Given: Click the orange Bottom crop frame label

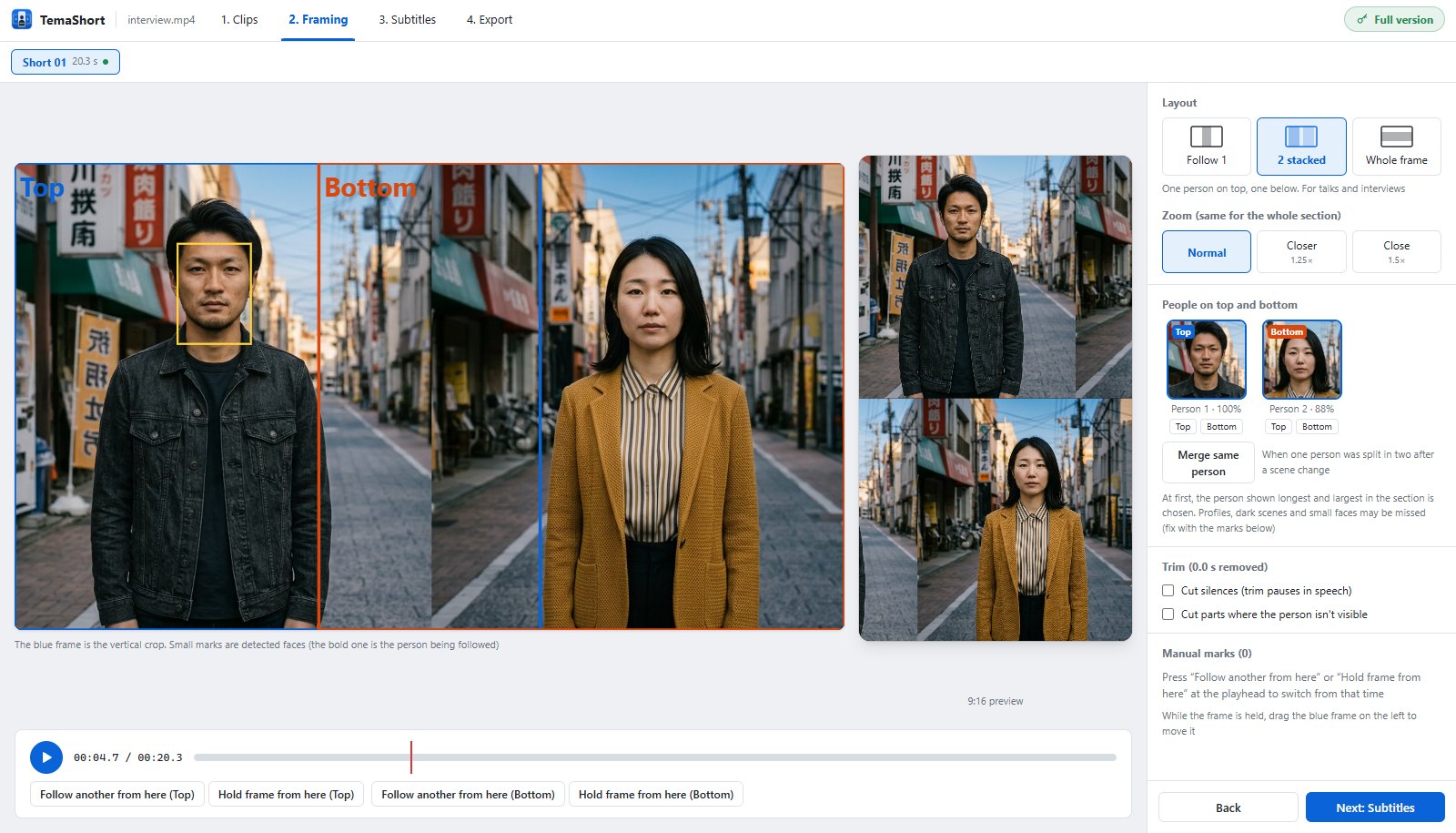Looking at the screenshot, I should coord(369,188).
